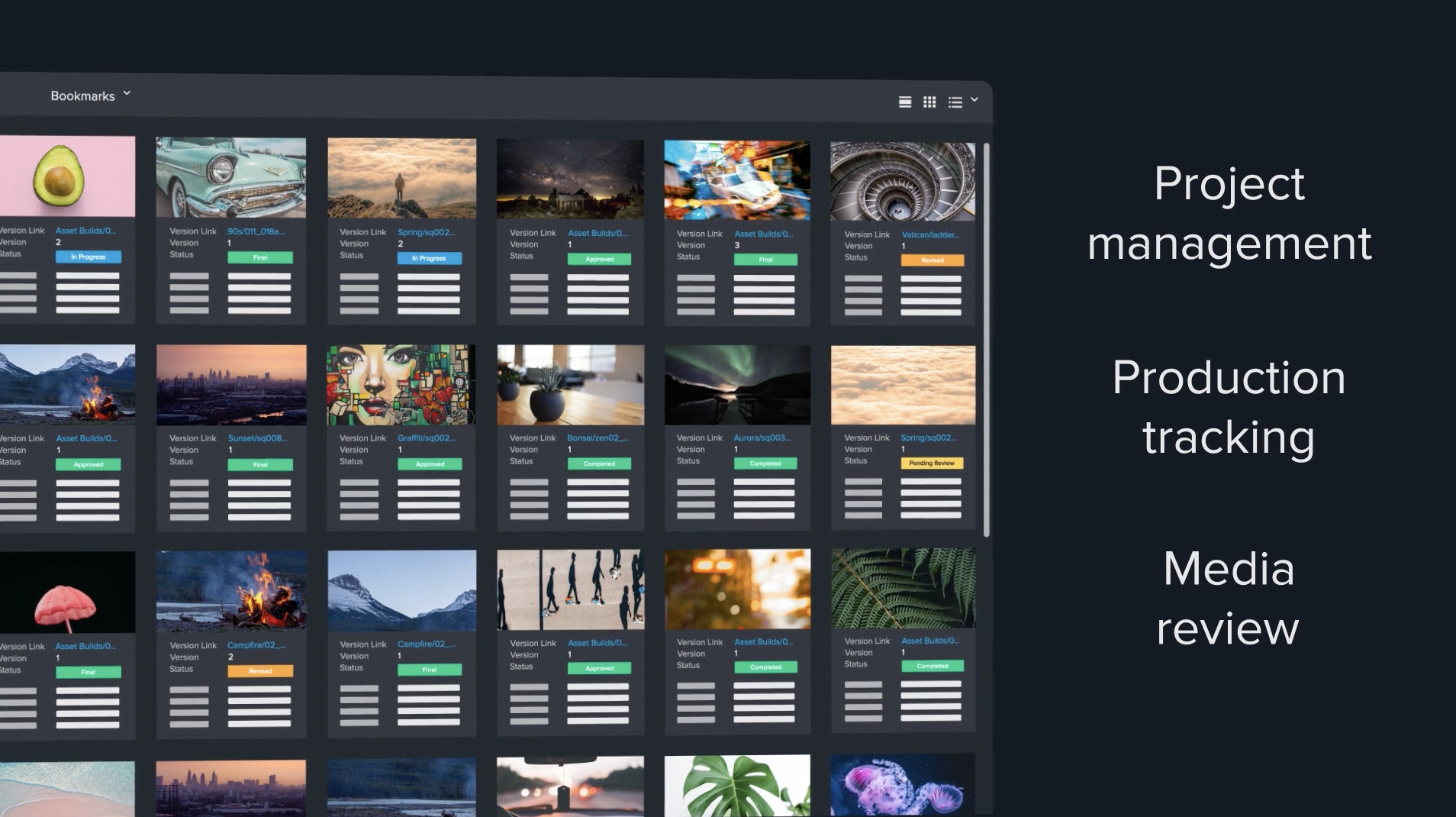Image resolution: width=1456 pixels, height=817 pixels.
Task: Click the Revised status on spiral staircase card
Action: pyautogui.click(x=932, y=260)
